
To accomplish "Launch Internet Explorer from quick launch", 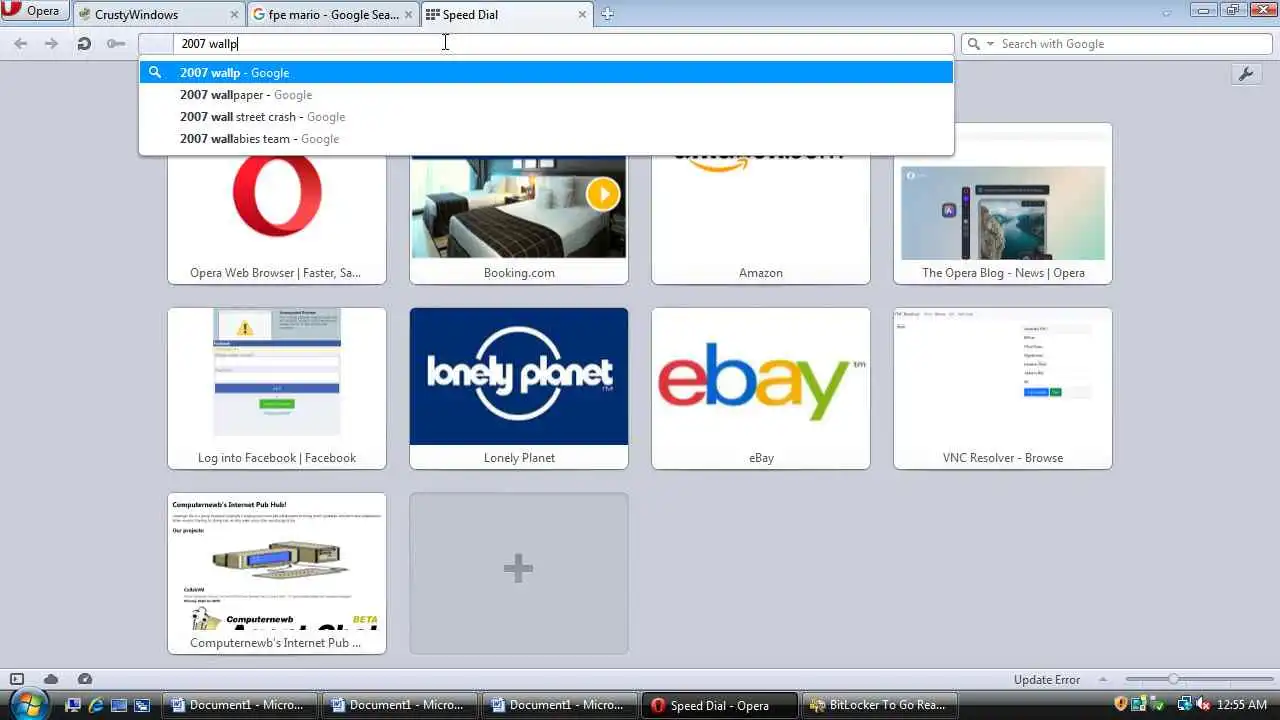I will [96, 705].
